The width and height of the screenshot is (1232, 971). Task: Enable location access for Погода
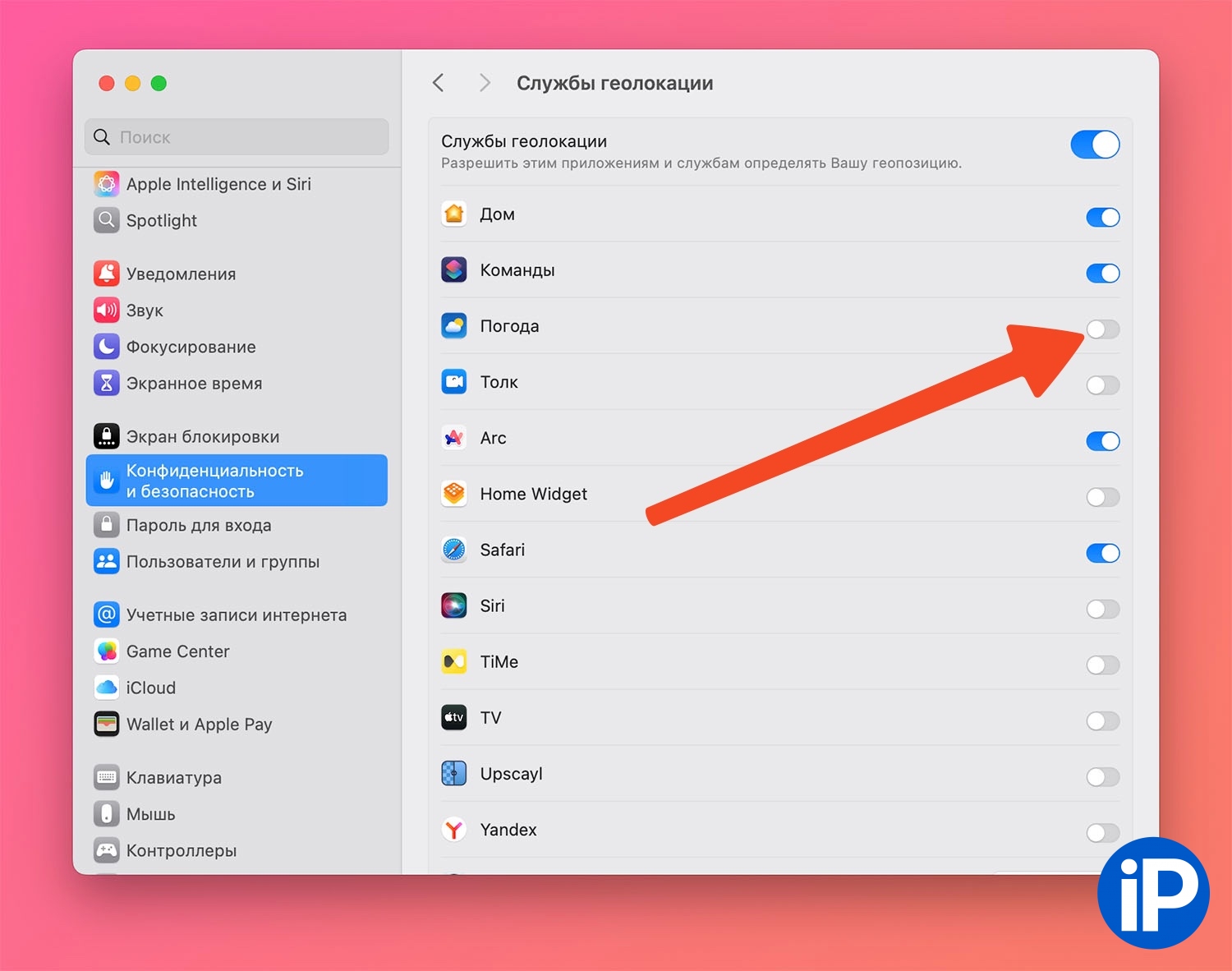coord(1102,329)
